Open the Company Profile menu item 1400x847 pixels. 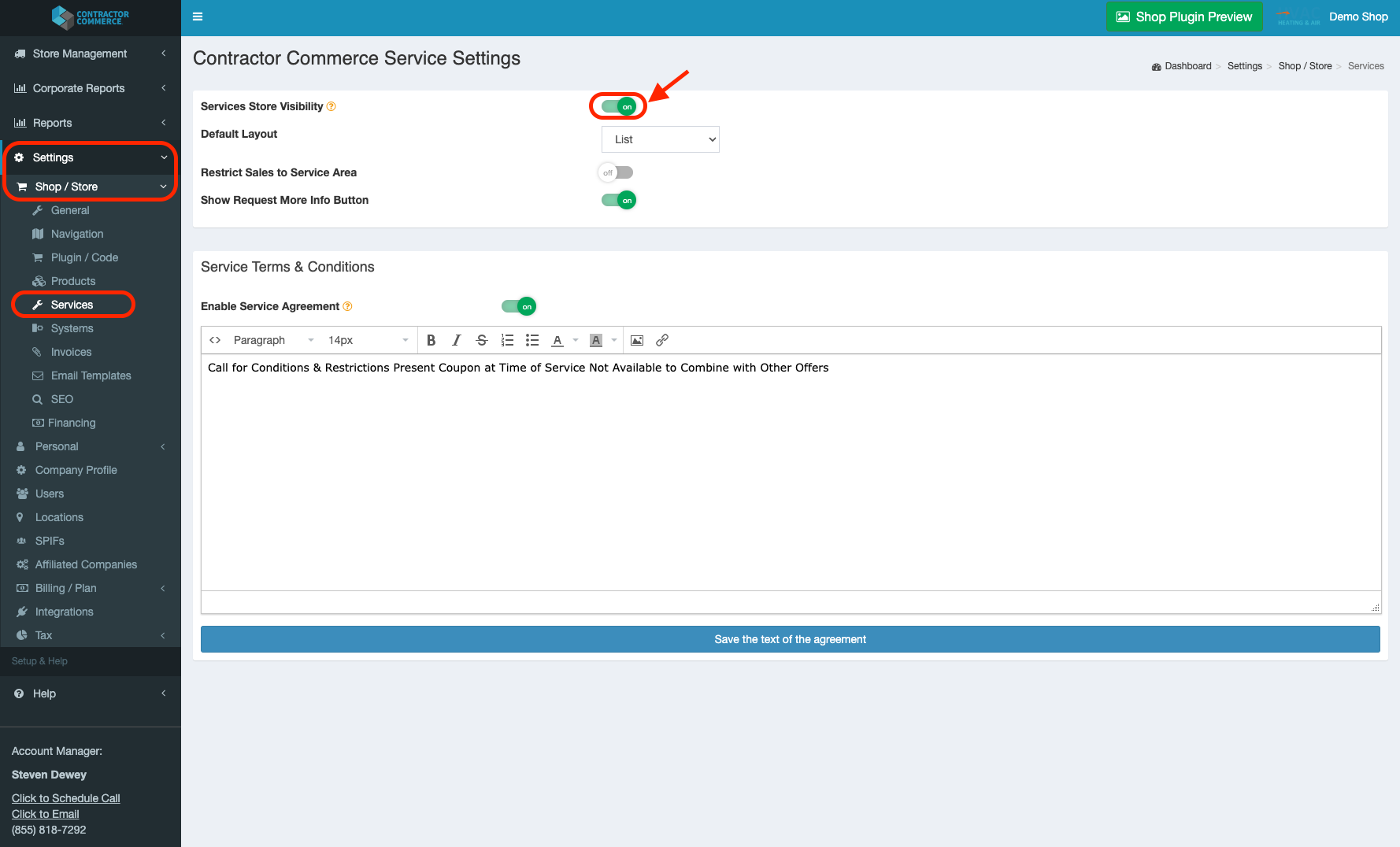[76, 470]
